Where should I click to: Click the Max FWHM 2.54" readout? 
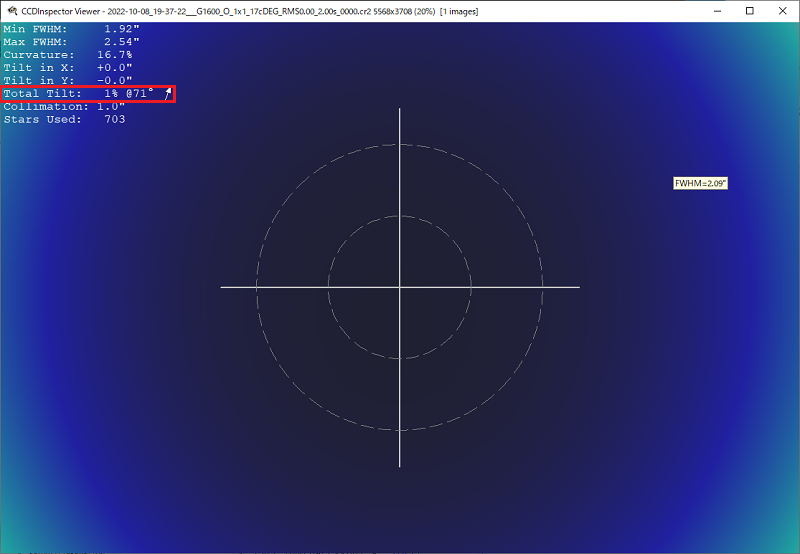[71, 42]
